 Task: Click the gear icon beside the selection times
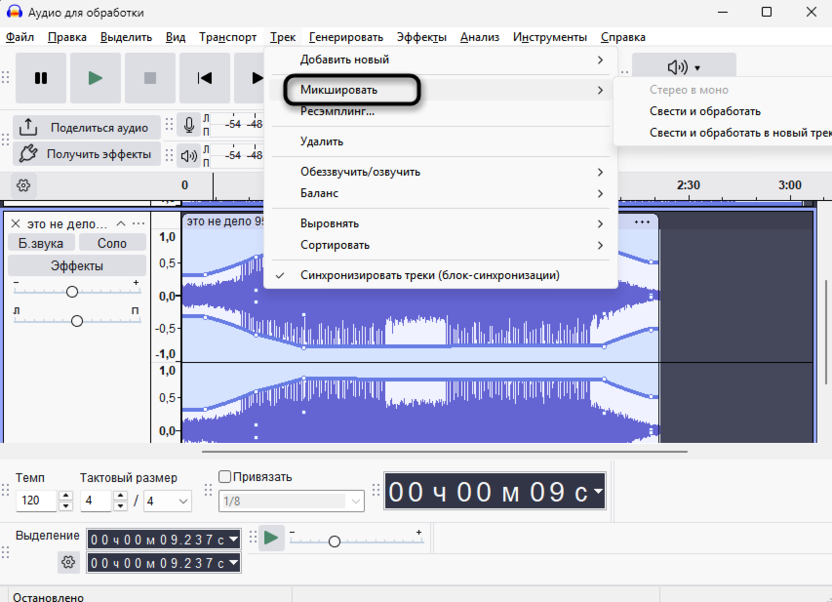[x=68, y=562]
